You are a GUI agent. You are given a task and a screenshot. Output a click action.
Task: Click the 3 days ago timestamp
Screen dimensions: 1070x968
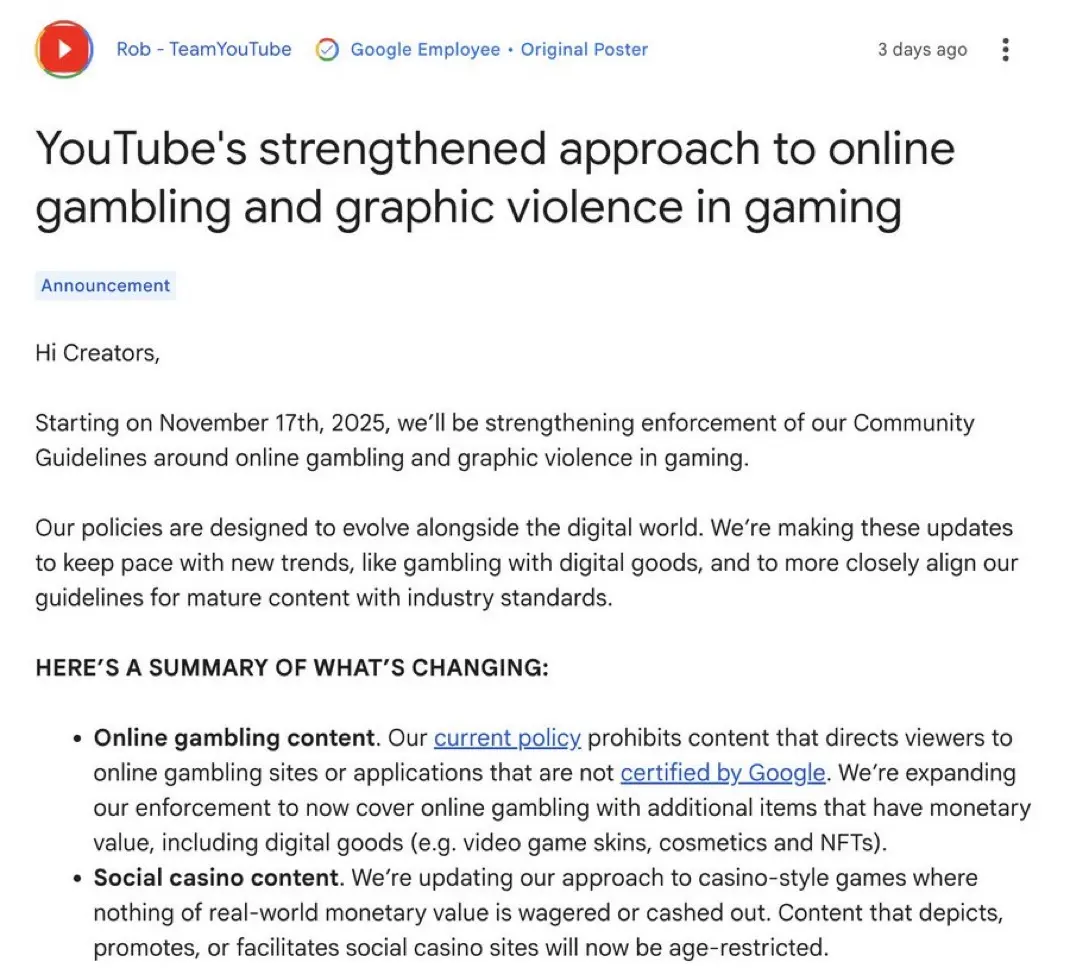[x=922, y=50]
